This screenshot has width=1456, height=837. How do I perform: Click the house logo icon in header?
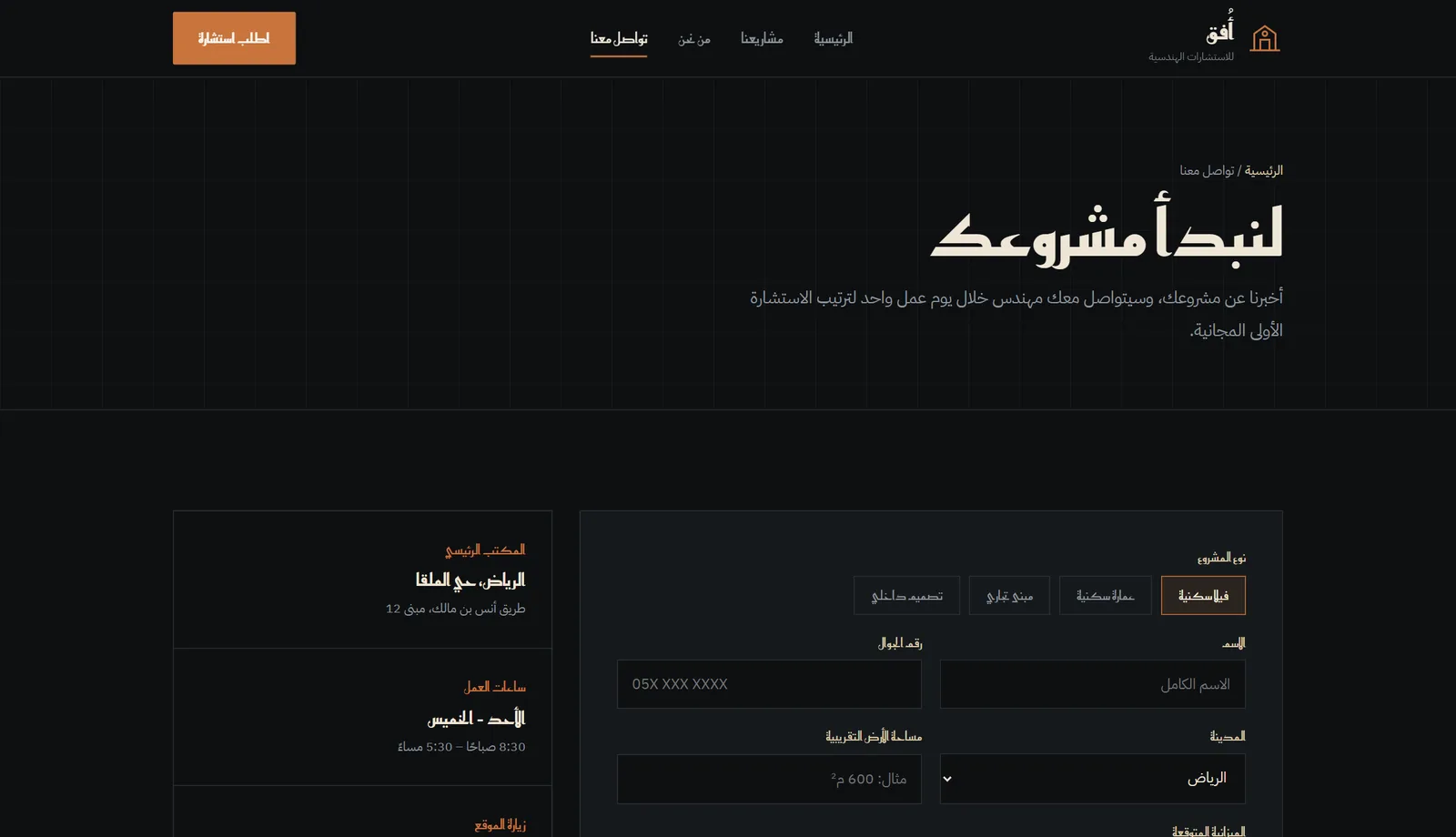pyautogui.click(x=1265, y=38)
